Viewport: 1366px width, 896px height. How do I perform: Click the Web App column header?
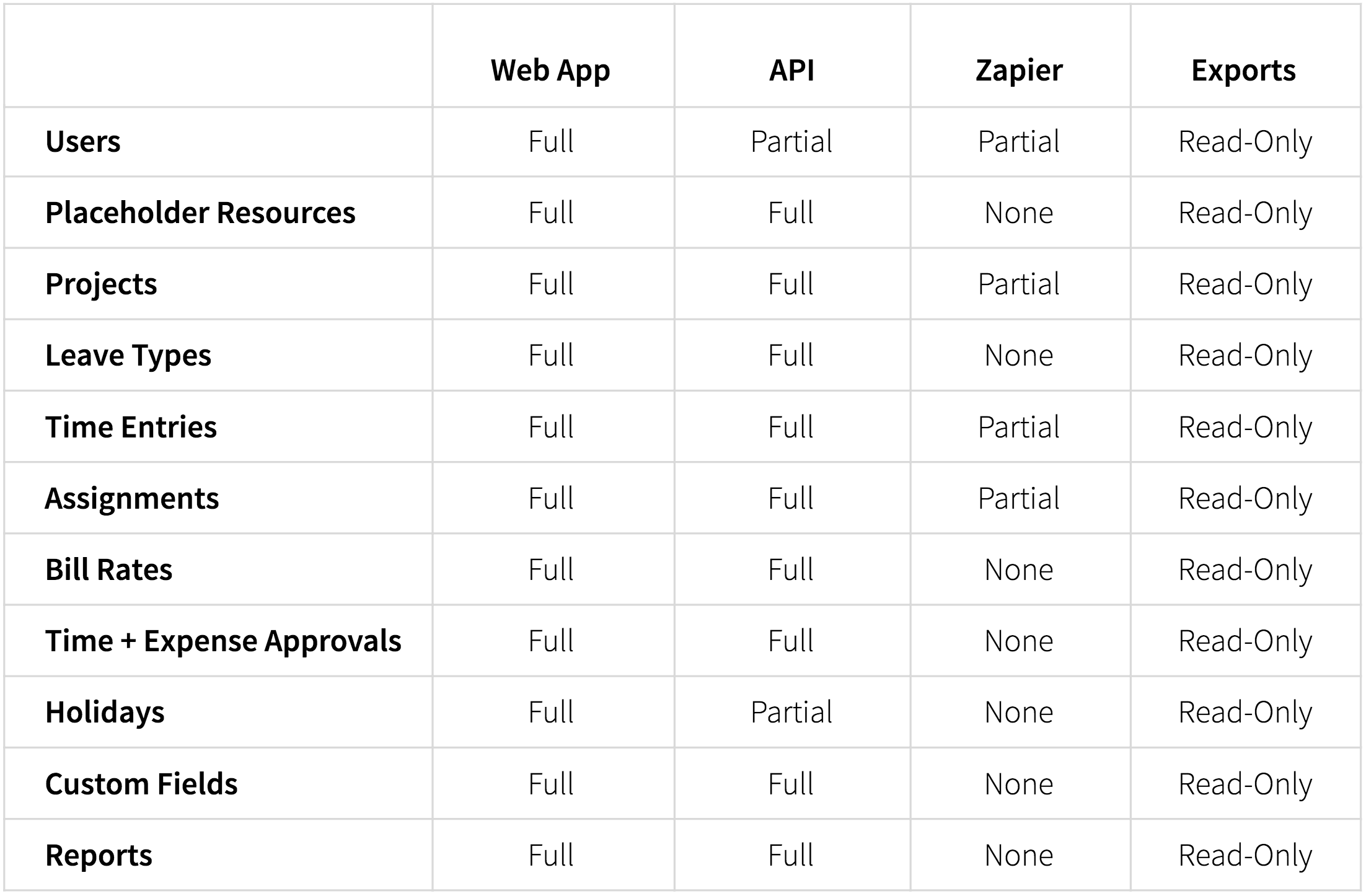tap(550, 71)
